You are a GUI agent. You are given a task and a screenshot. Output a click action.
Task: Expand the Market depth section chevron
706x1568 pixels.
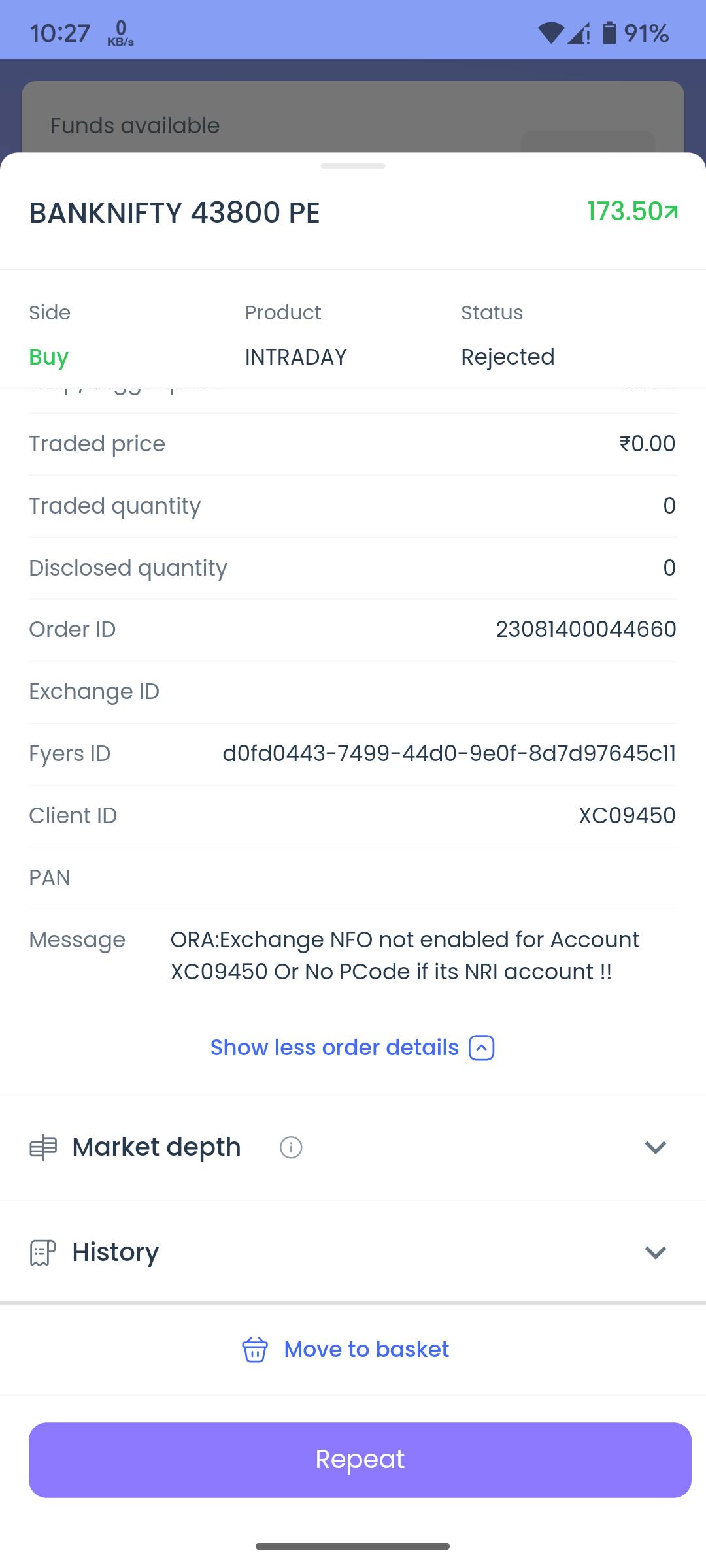pos(655,1147)
